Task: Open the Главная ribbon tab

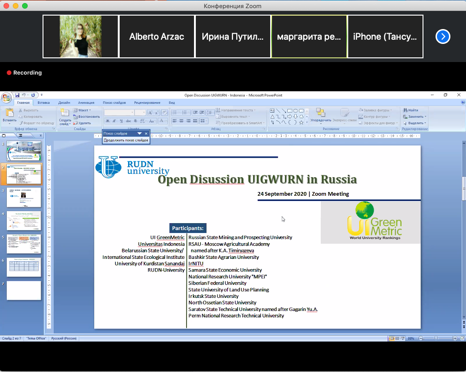Action: 23,103
